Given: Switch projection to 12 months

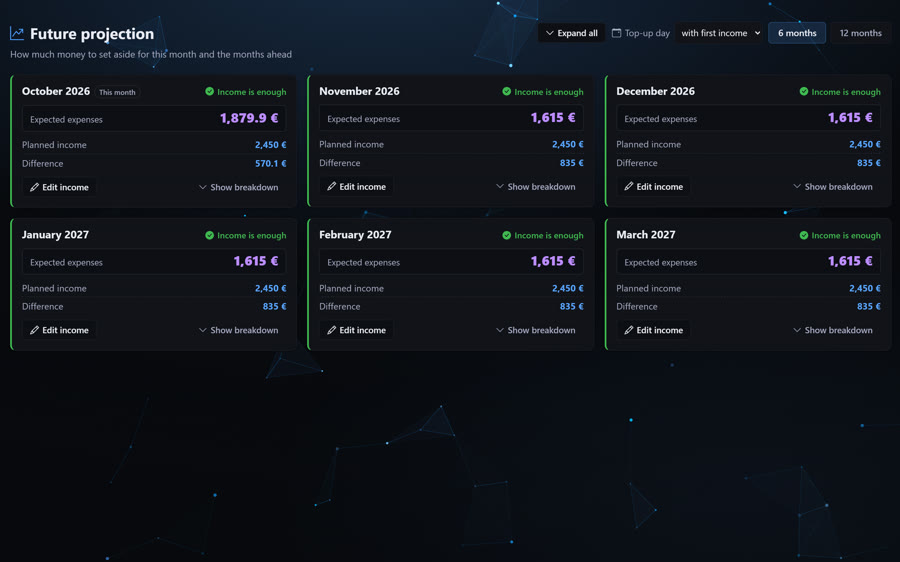Looking at the screenshot, I should 860,33.
